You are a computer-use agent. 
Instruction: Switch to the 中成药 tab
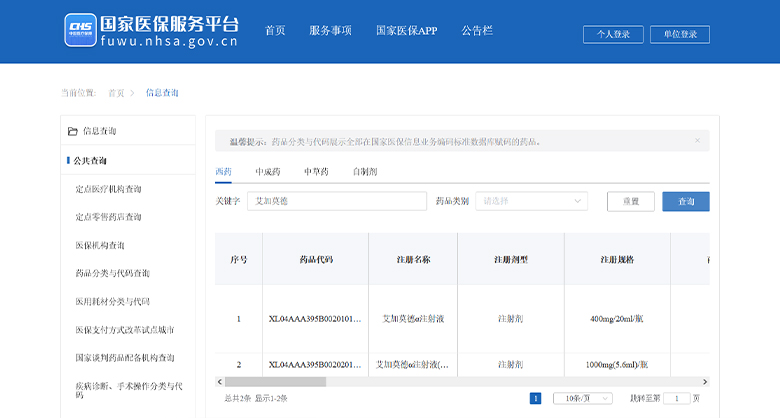[267, 172]
